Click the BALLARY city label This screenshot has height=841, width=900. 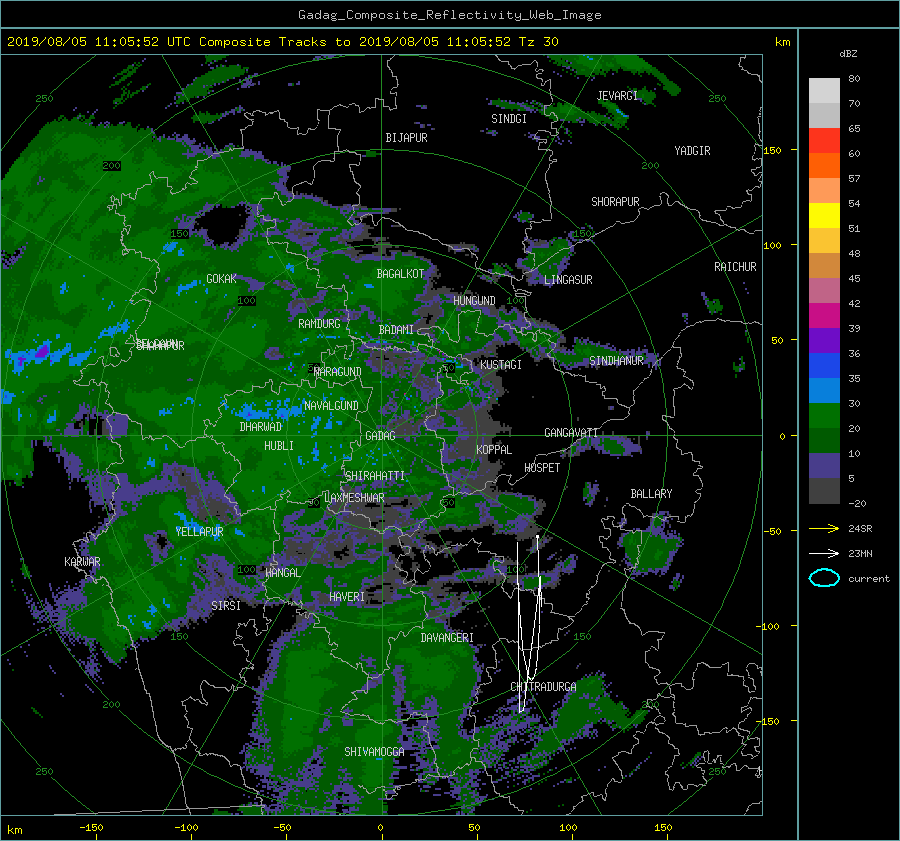[651, 494]
